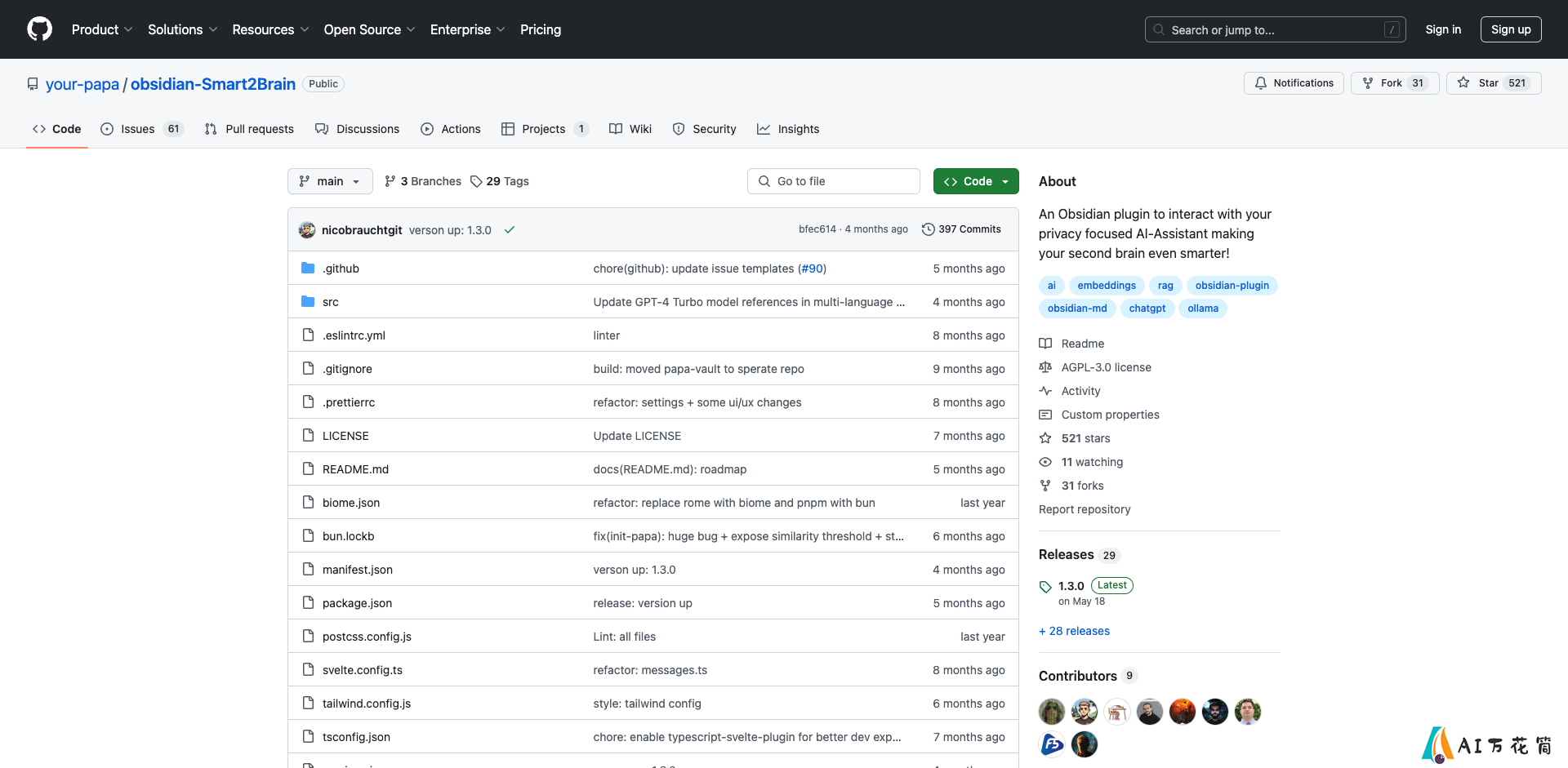
Task: Click the file icon beside LICENSE
Action: click(308, 435)
